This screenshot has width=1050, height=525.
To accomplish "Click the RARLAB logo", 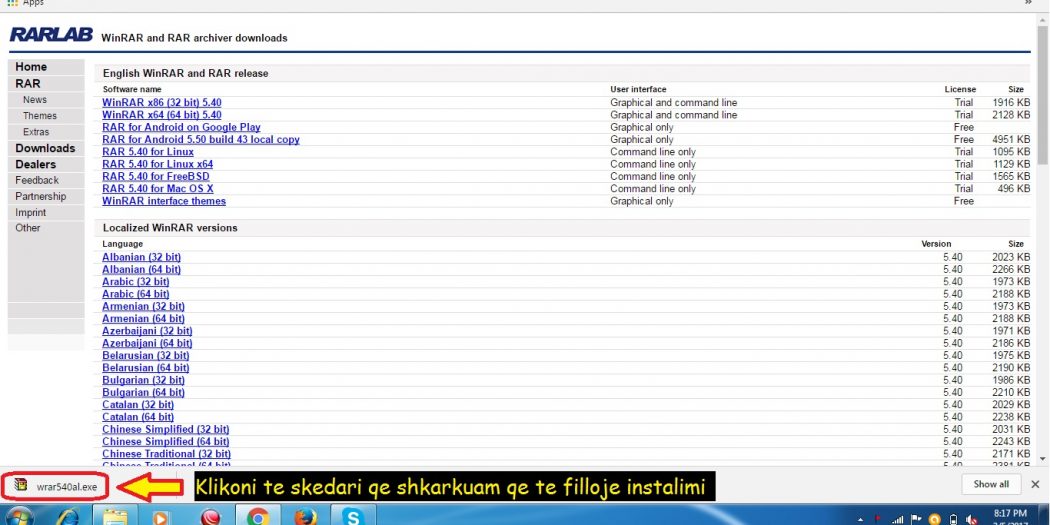I will [x=51, y=35].
